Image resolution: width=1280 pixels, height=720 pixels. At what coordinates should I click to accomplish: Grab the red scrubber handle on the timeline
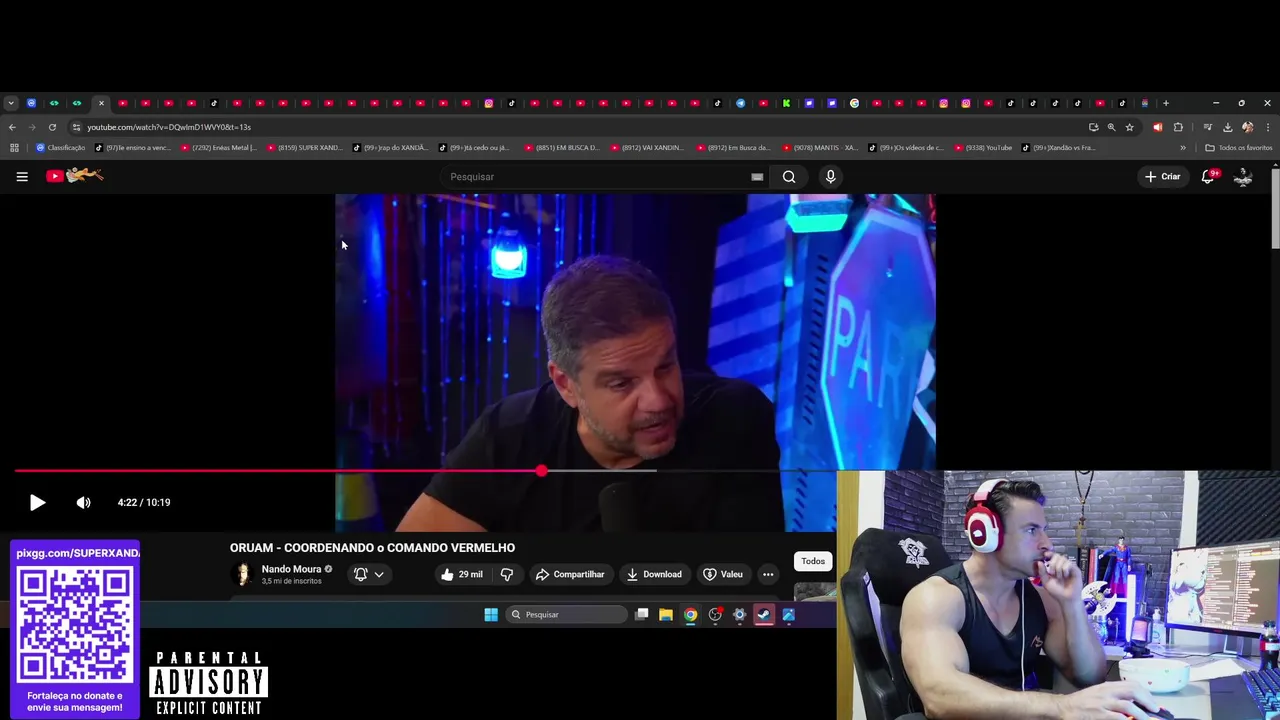[x=541, y=471]
